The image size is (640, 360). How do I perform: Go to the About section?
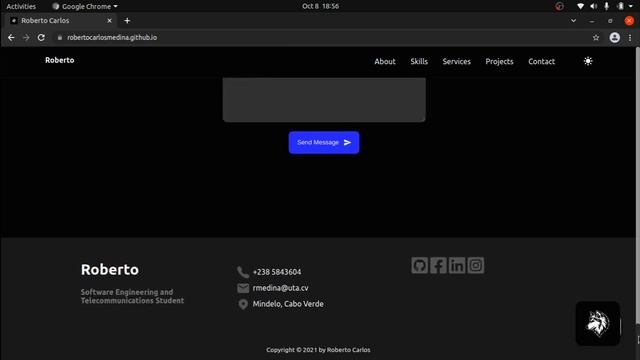385,62
